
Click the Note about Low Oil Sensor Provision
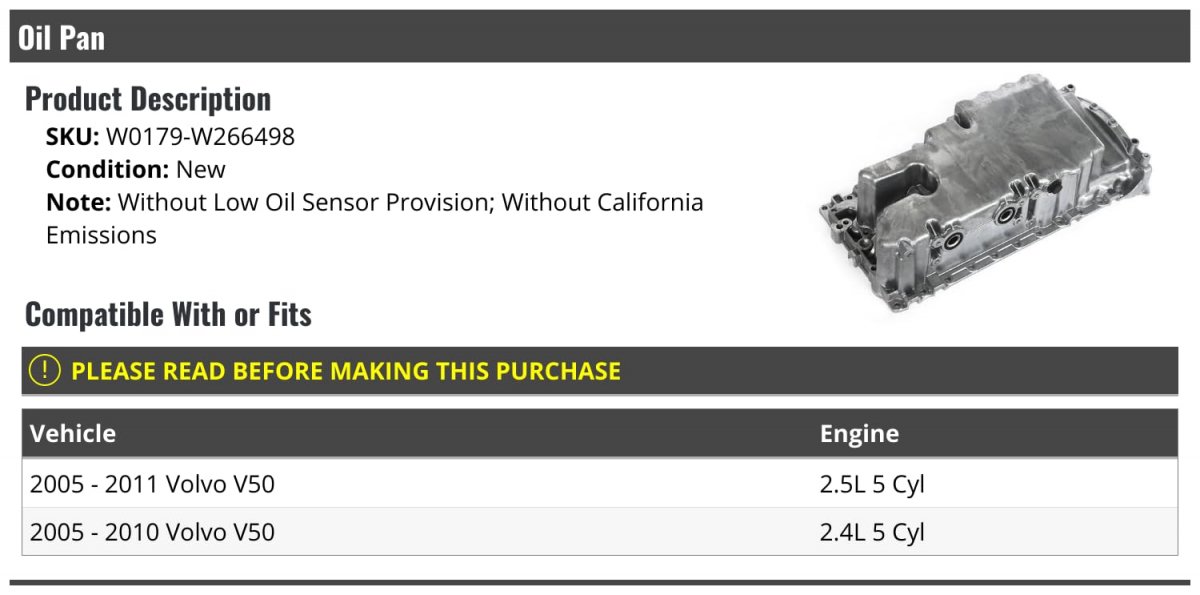click(375, 219)
